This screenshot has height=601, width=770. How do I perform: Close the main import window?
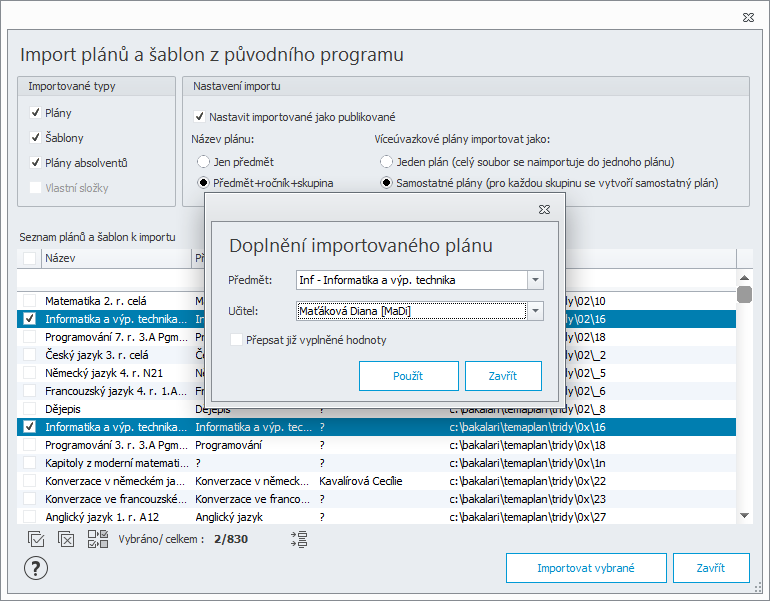point(748,18)
